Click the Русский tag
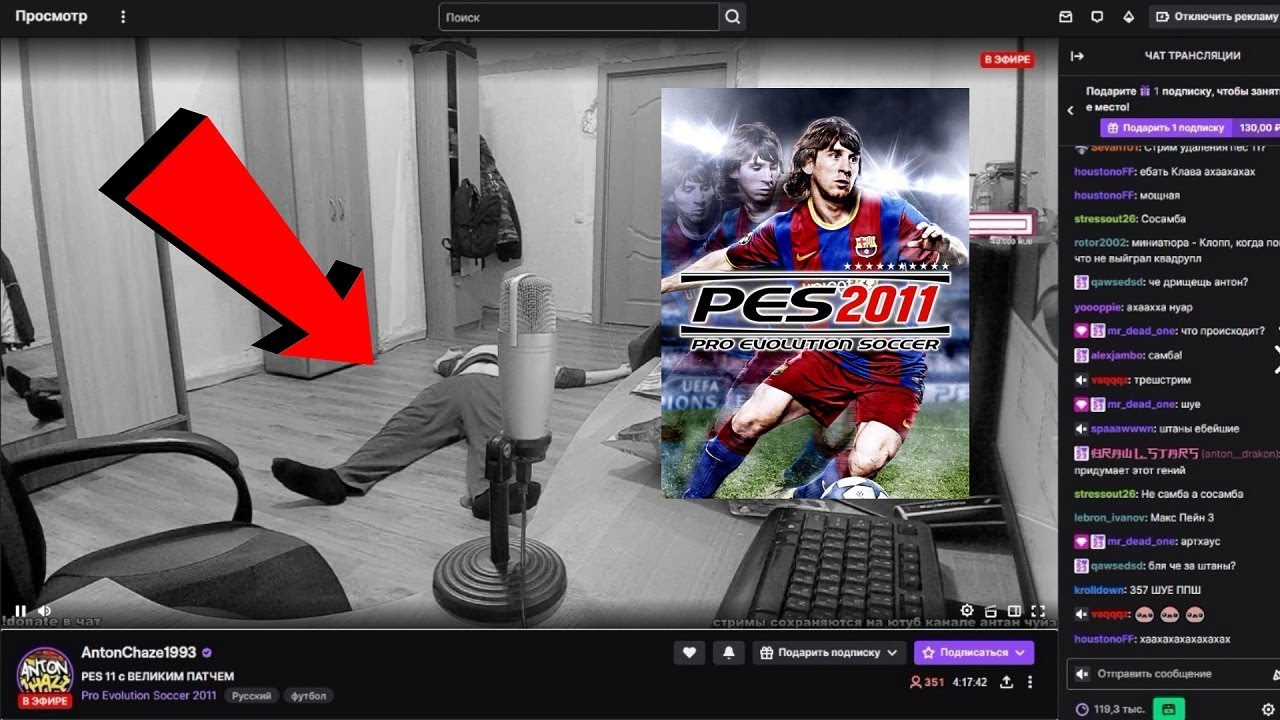Viewport: 1280px width, 720px height. click(x=250, y=696)
